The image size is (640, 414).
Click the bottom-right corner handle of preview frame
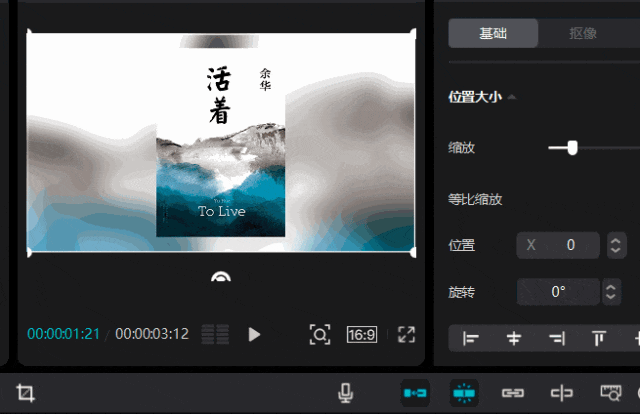(413, 252)
